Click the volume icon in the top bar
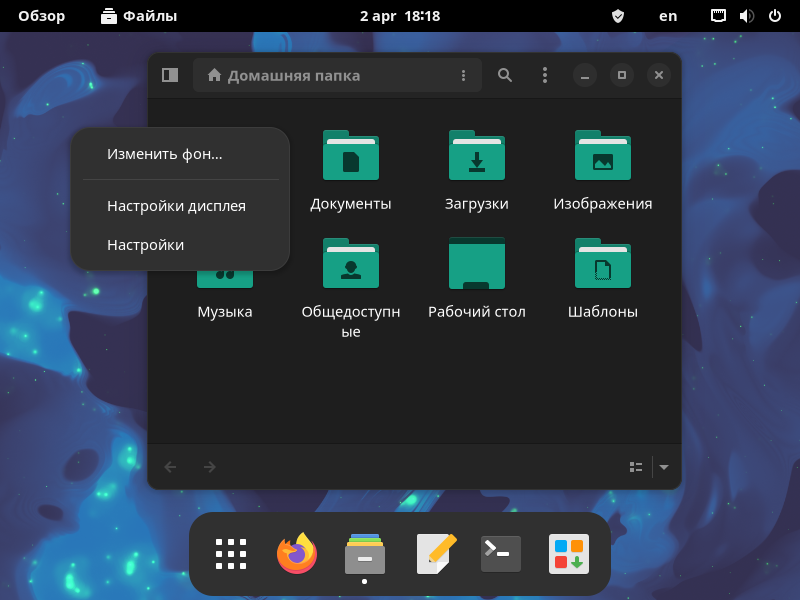Screen dimensions: 800x600 pos(748,16)
